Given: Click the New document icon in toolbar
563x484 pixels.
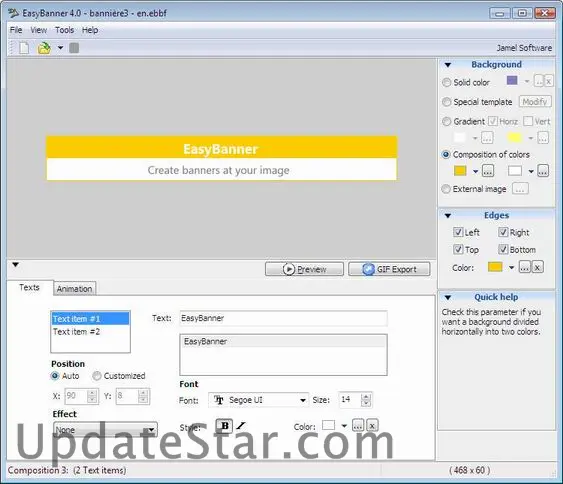Looking at the screenshot, I should point(24,48).
